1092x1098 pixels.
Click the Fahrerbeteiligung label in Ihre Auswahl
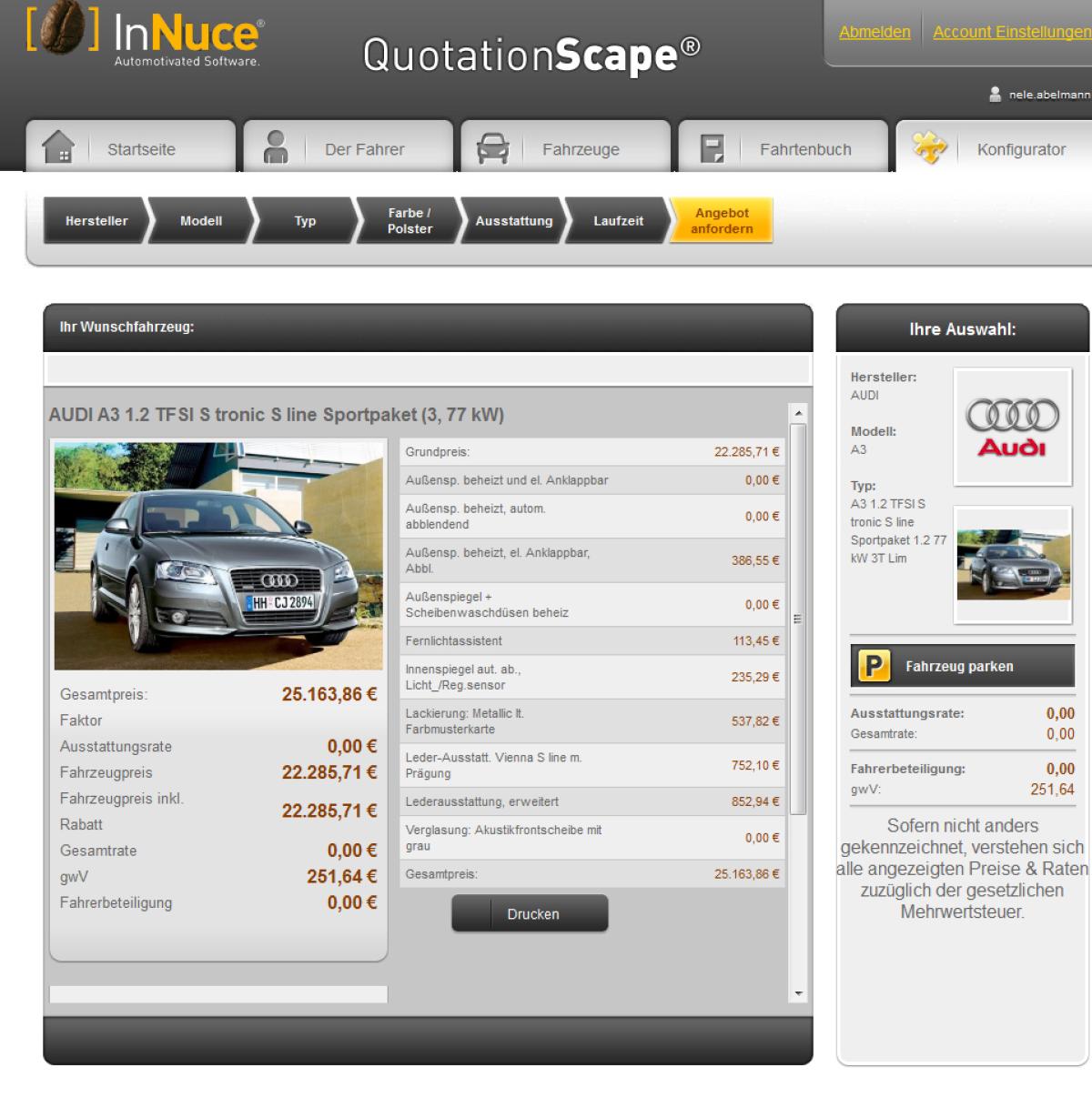908,770
